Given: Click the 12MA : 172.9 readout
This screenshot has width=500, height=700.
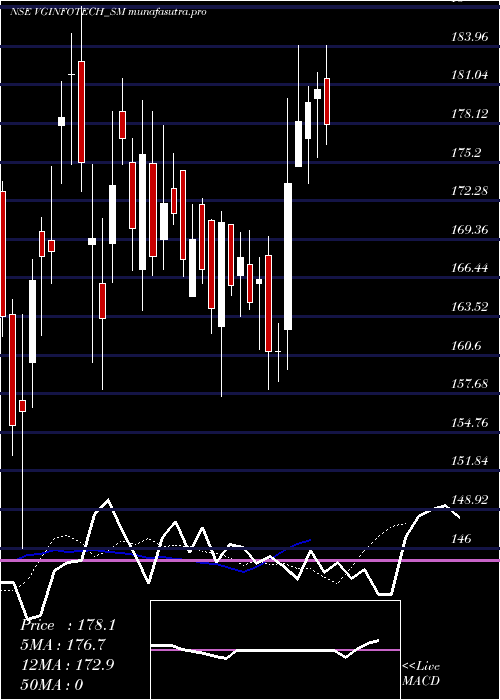Looking at the screenshot, I should pos(67,664).
